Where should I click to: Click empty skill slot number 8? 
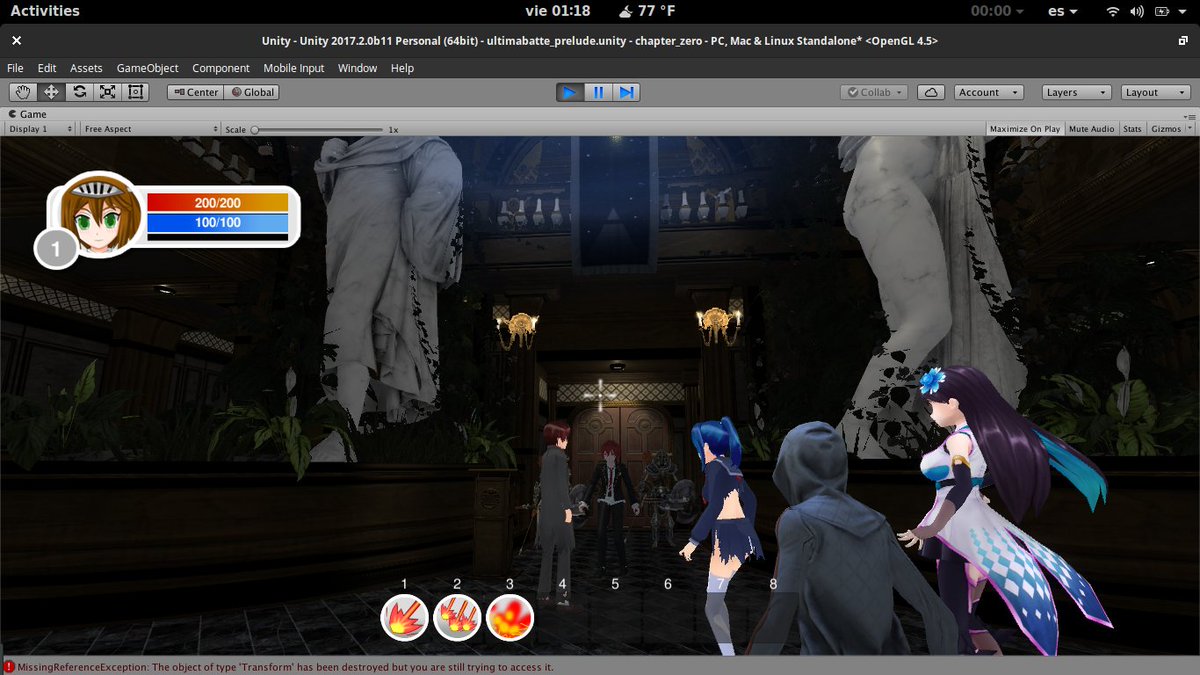point(773,619)
